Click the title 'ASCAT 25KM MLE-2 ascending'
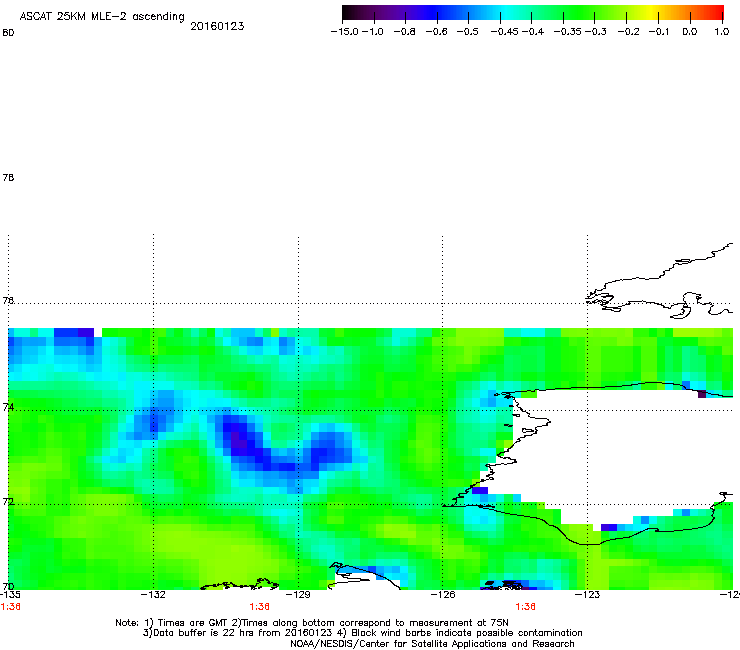This screenshot has width=740, height=650. click(102, 16)
